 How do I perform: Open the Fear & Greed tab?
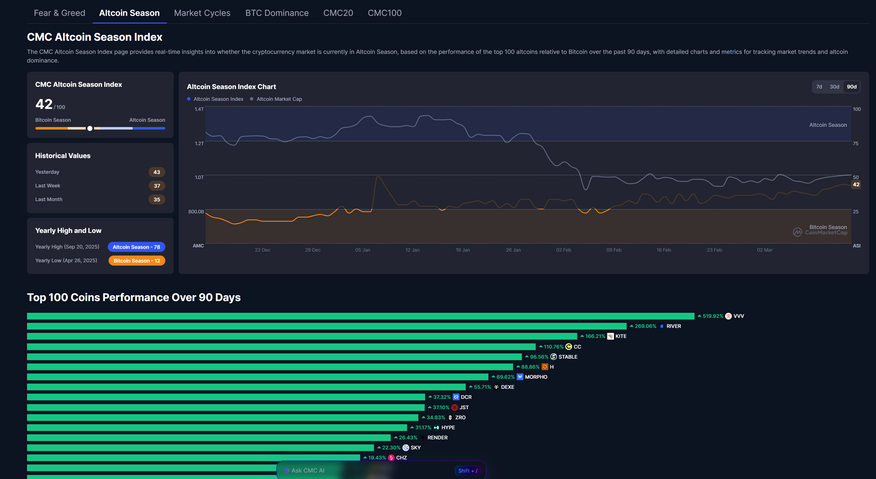pyautogui.click(x=59, y=13)
